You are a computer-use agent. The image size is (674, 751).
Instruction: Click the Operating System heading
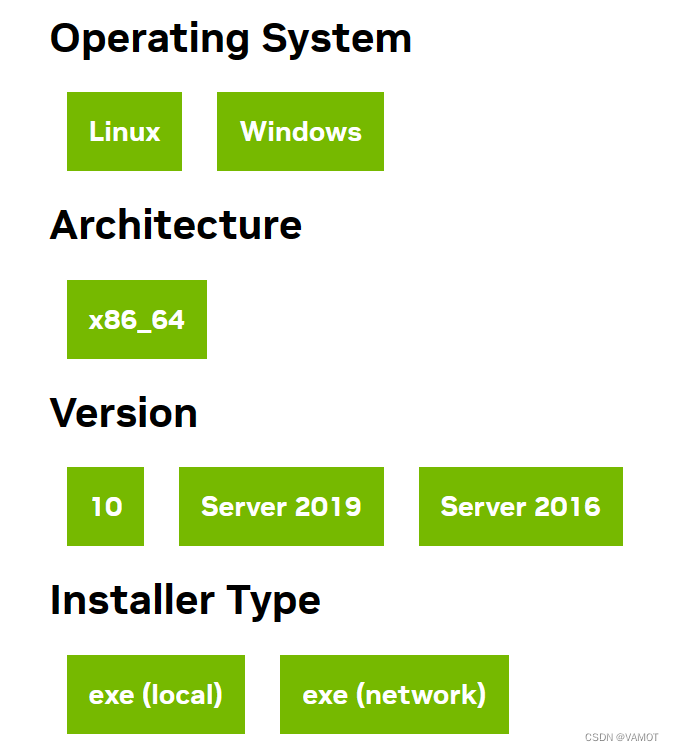pos(231,39)
